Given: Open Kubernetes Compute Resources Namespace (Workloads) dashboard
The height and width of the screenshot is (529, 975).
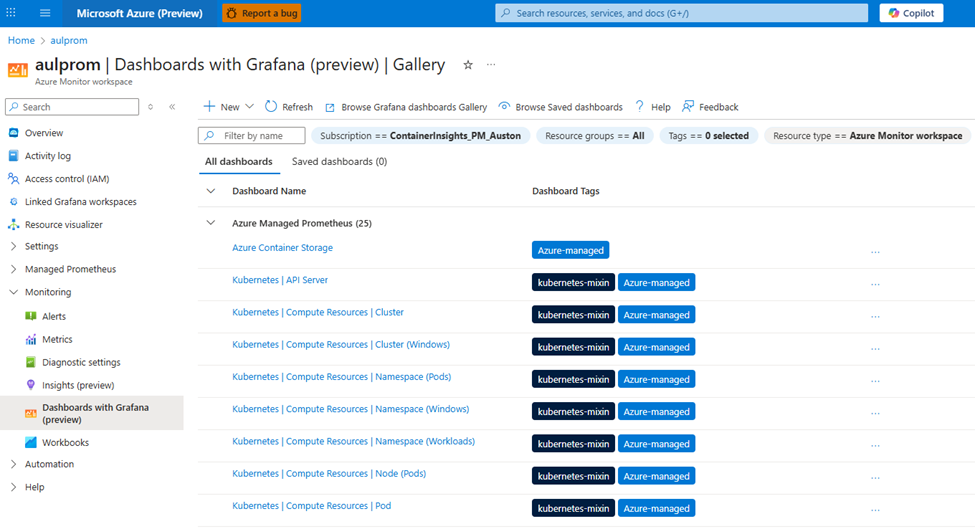Looking at the screenshot, I should click(x=353, y=441).
